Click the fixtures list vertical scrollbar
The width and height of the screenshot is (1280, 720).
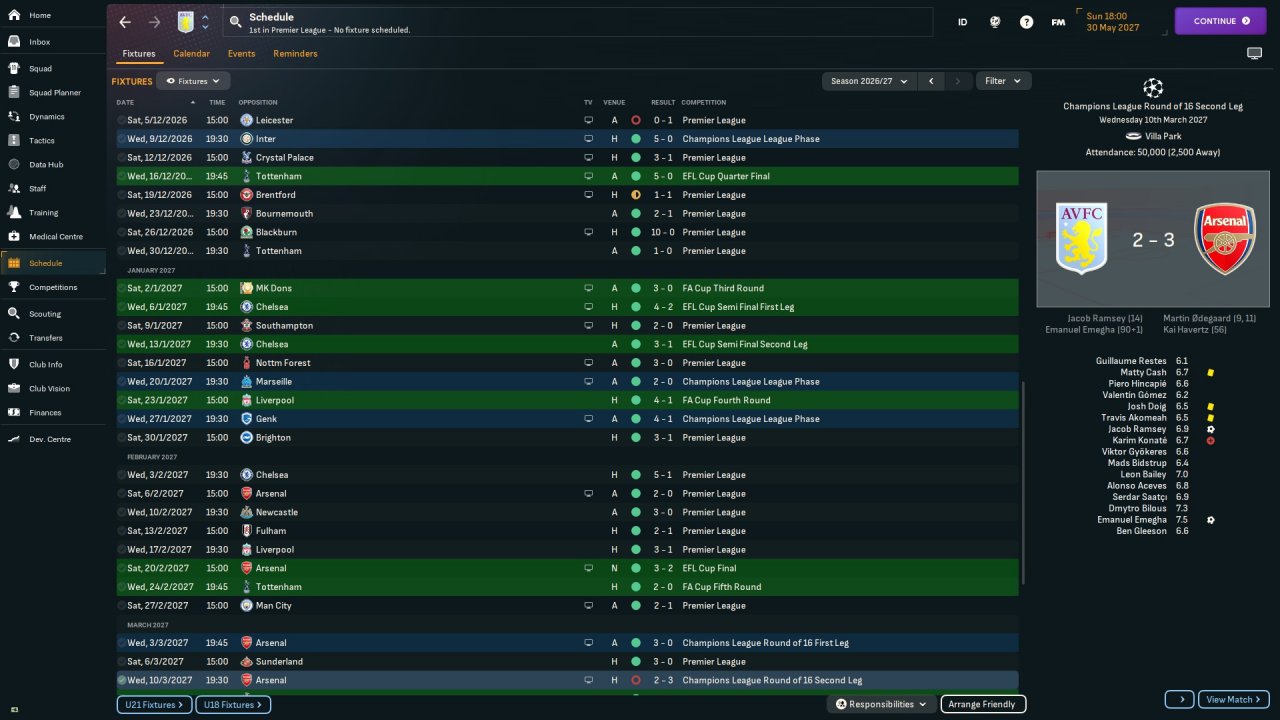coord(1023,480)
